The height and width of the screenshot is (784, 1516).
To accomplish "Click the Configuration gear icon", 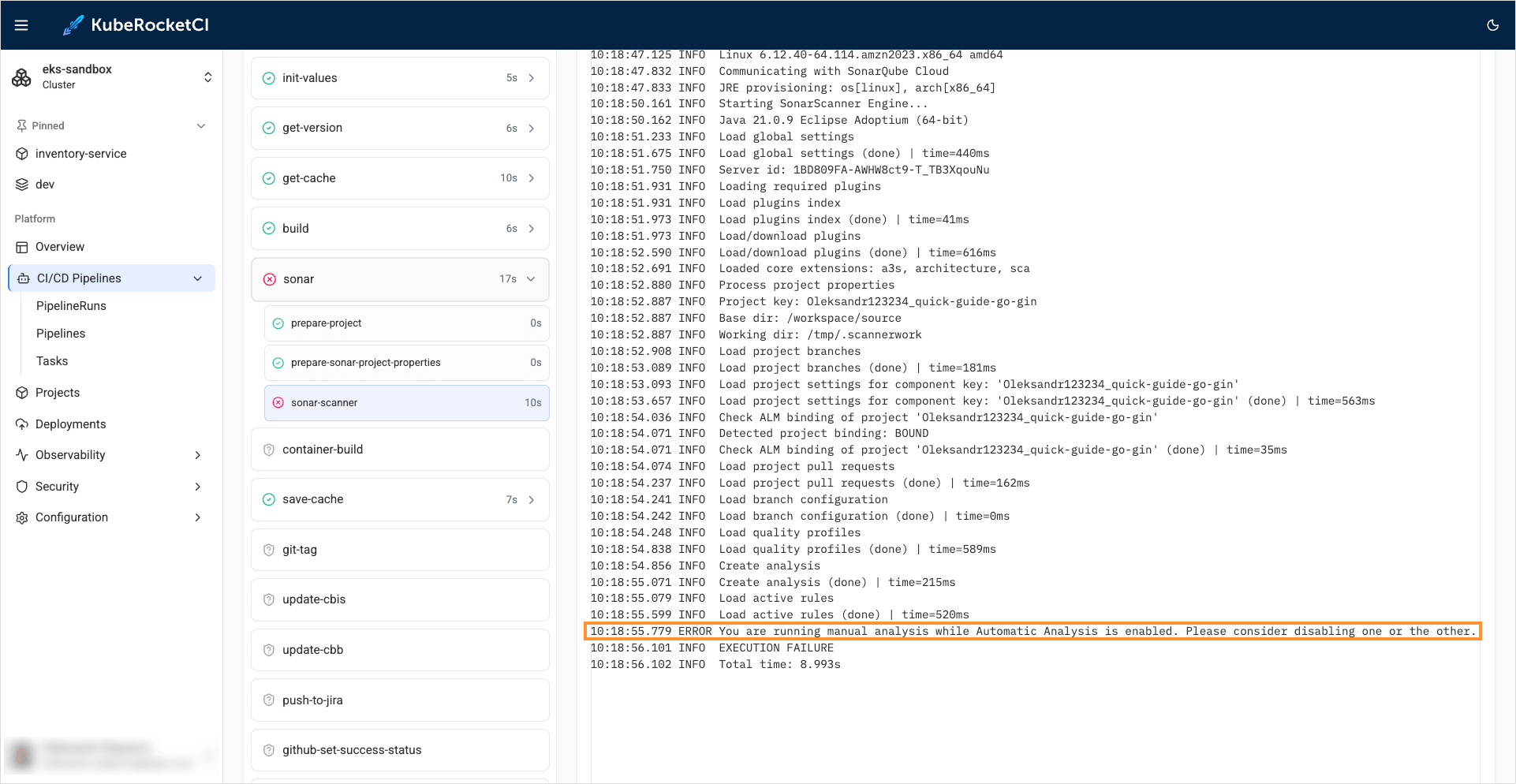I will click(22, 517).
